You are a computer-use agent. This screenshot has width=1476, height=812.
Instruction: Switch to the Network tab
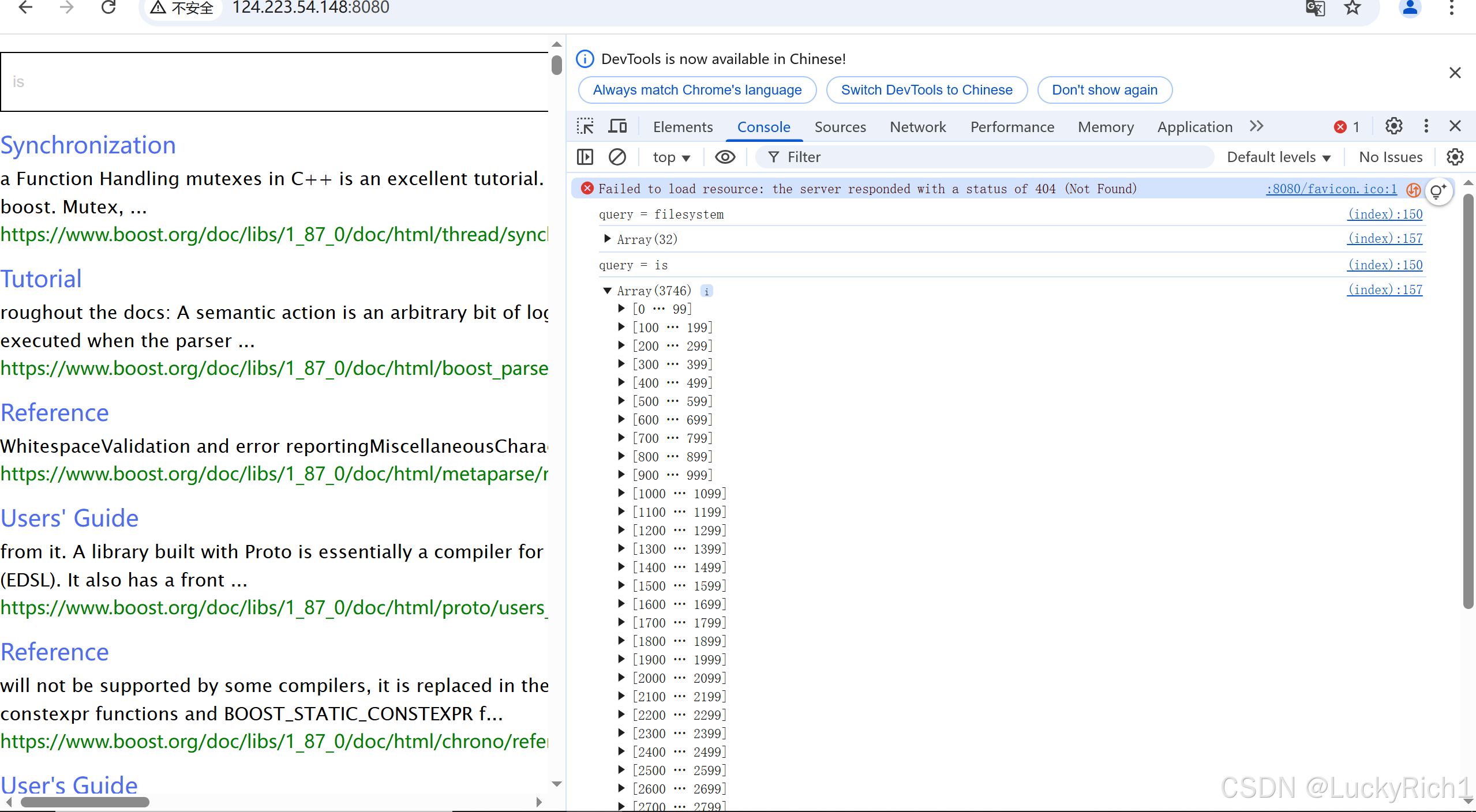917,127
